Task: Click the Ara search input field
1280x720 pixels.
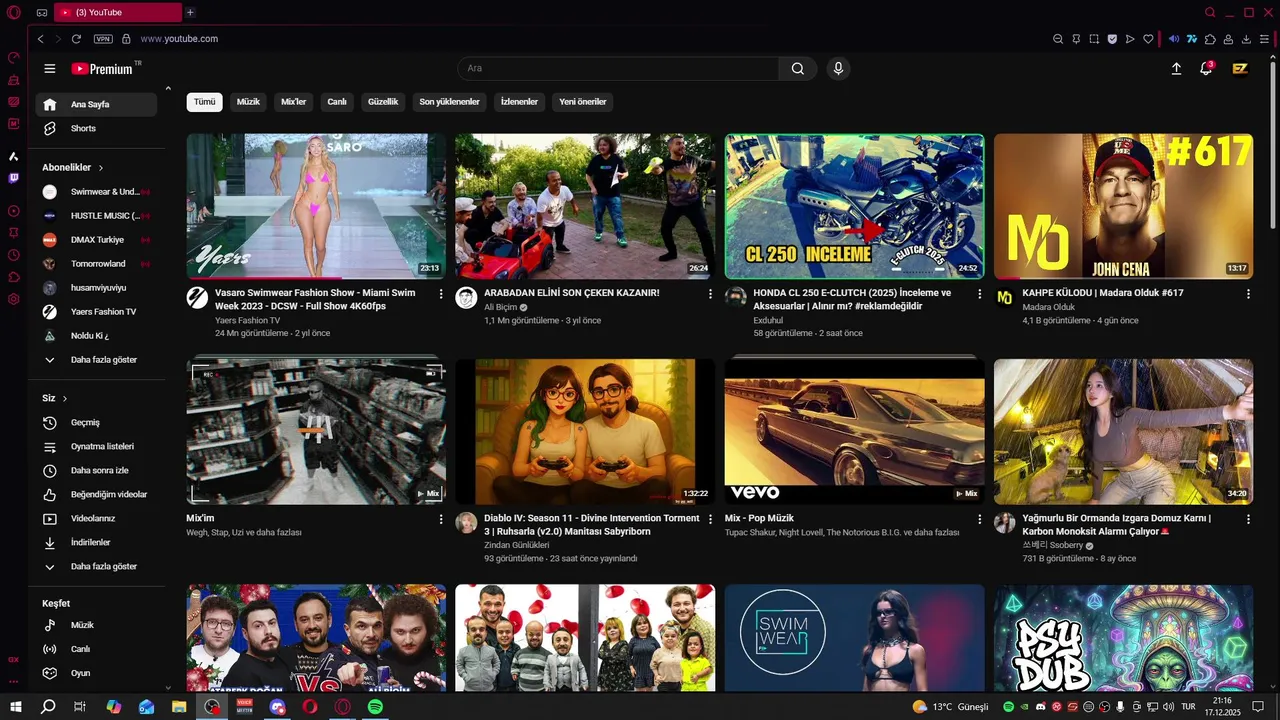Action: [618, 69]
